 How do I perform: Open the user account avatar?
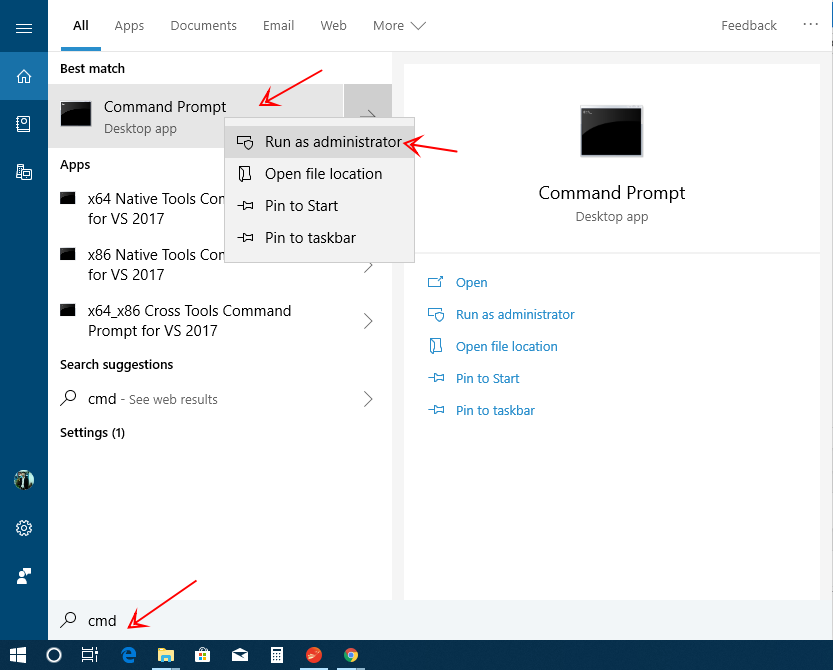[24, 480]
